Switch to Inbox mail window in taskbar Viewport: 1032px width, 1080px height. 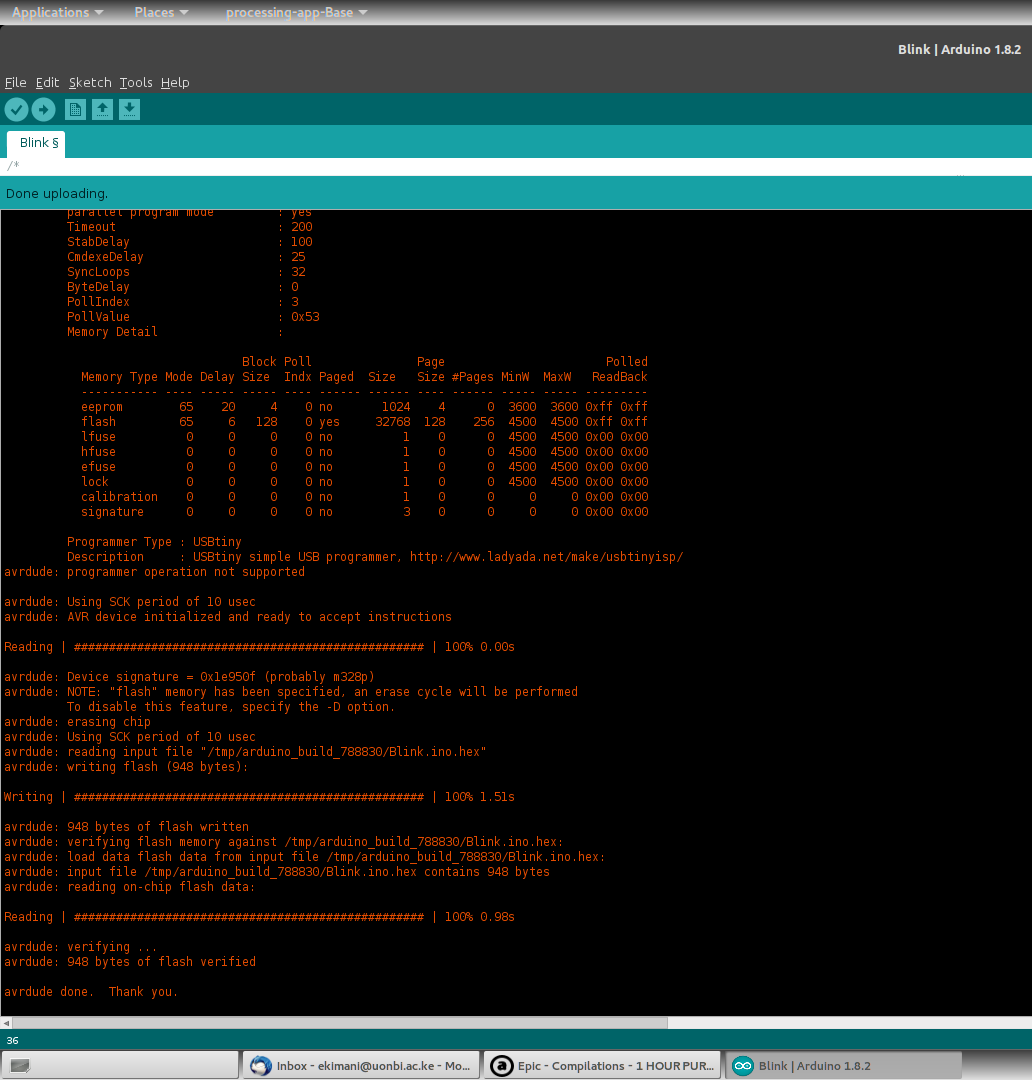pyautogui.click(x=360, y=1066)
